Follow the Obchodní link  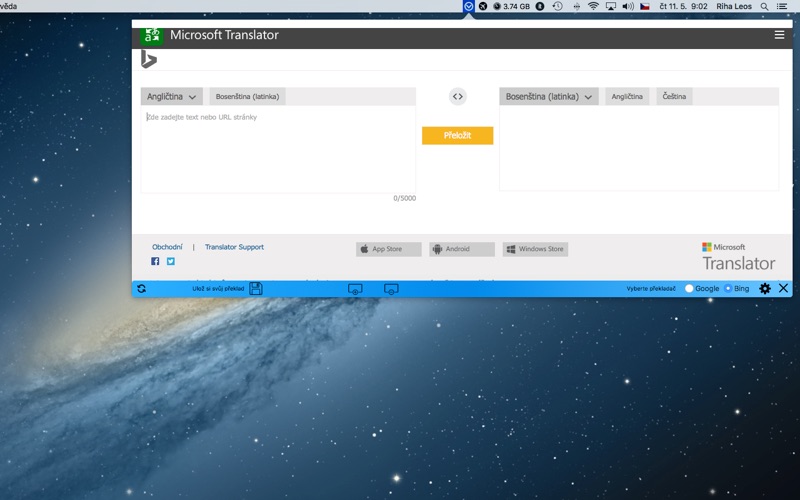click(x=167, y=247)
